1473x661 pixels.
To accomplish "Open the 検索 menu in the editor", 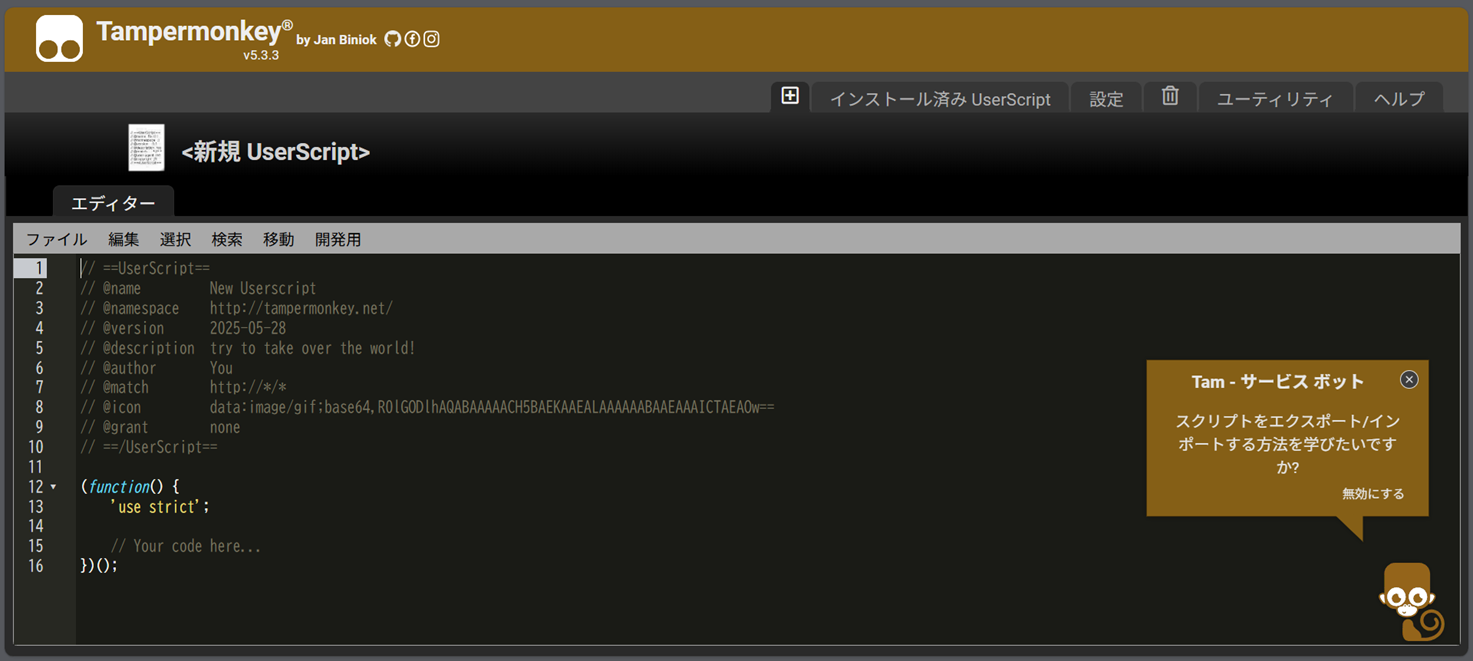I will click(x=226, y=239).
